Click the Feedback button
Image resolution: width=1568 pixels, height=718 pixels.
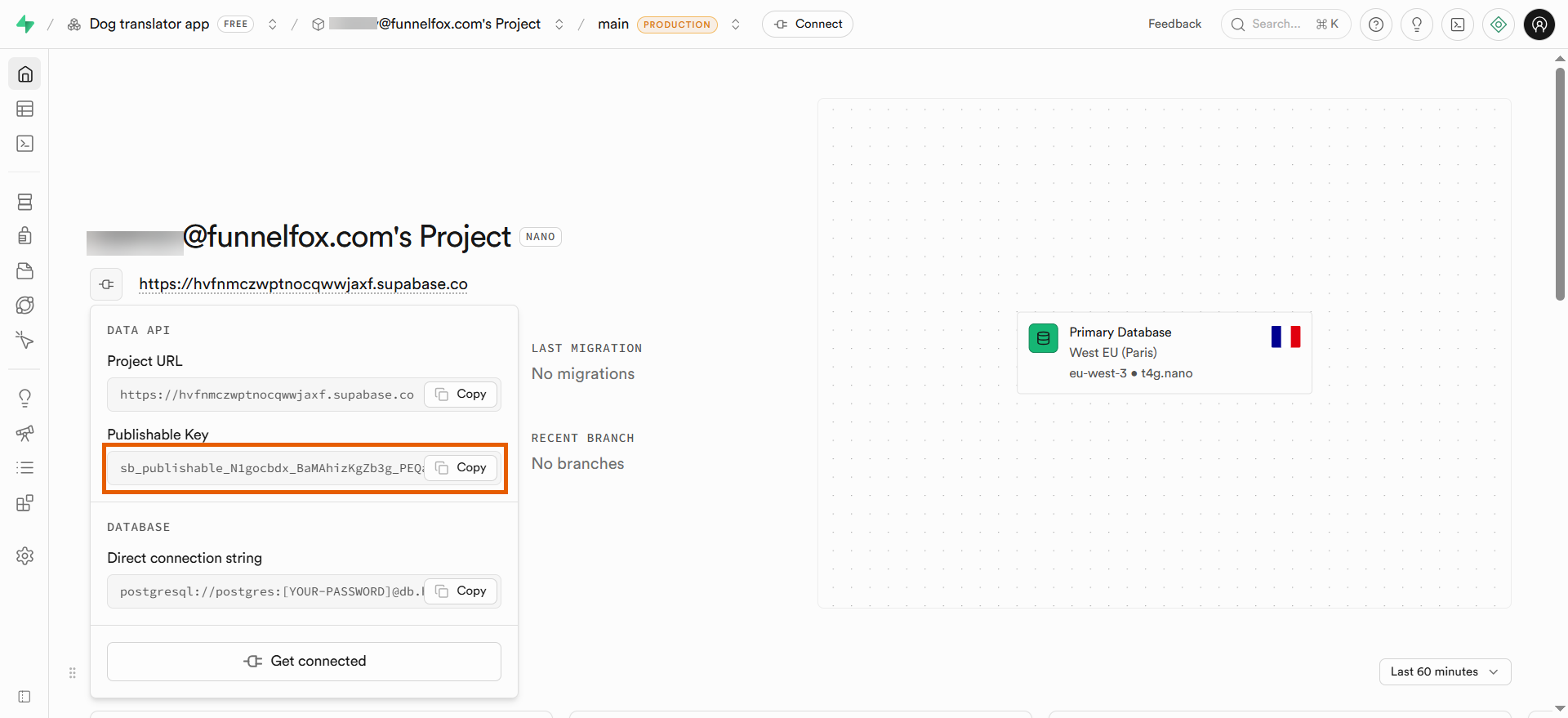click(x=1174, y=24)
